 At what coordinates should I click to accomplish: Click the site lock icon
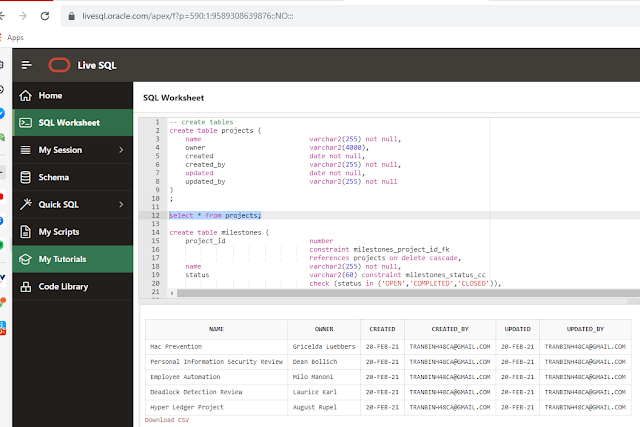(71, 16)
